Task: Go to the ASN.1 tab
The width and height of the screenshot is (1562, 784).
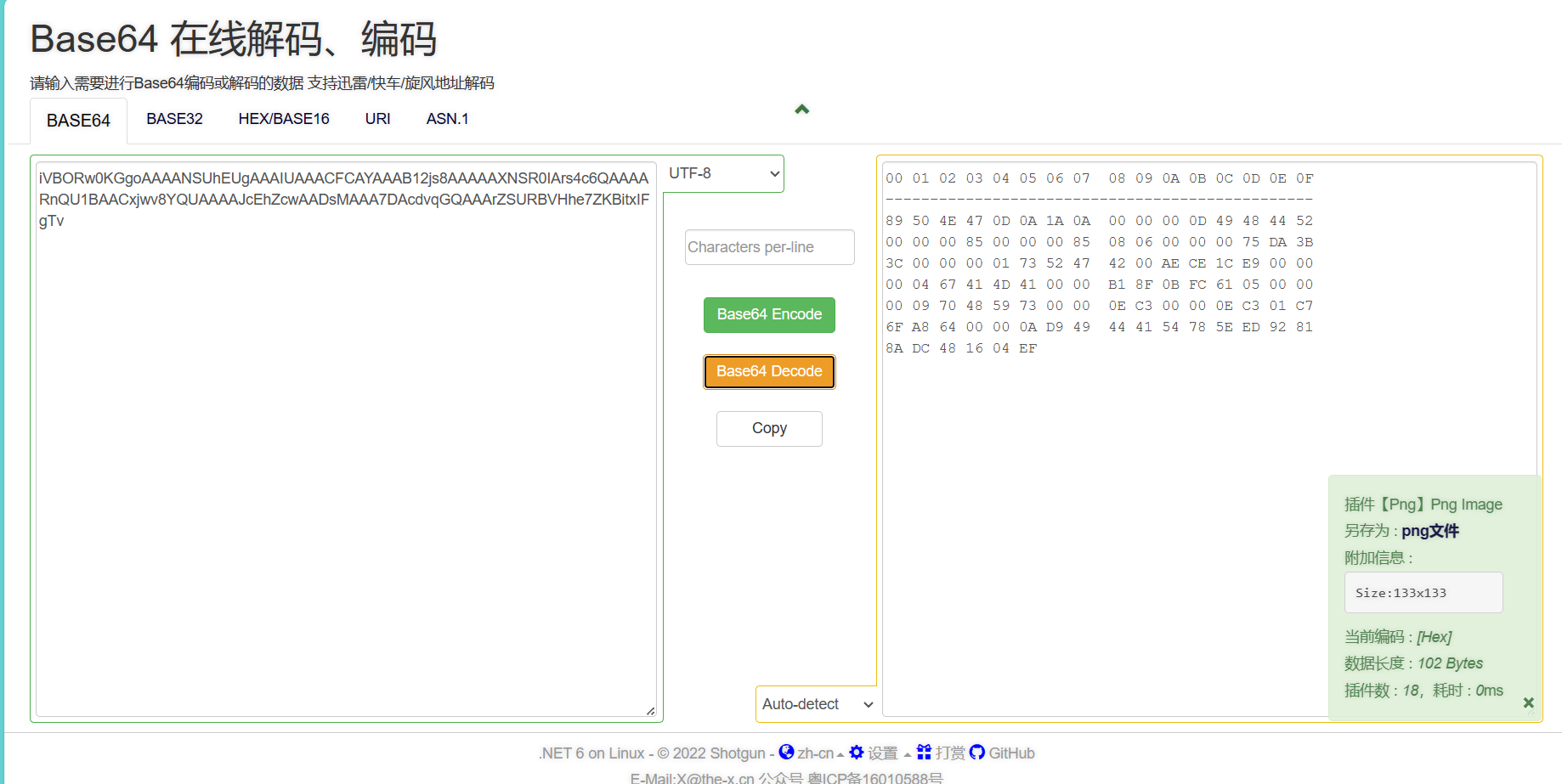Action: (x=448, y=119)
